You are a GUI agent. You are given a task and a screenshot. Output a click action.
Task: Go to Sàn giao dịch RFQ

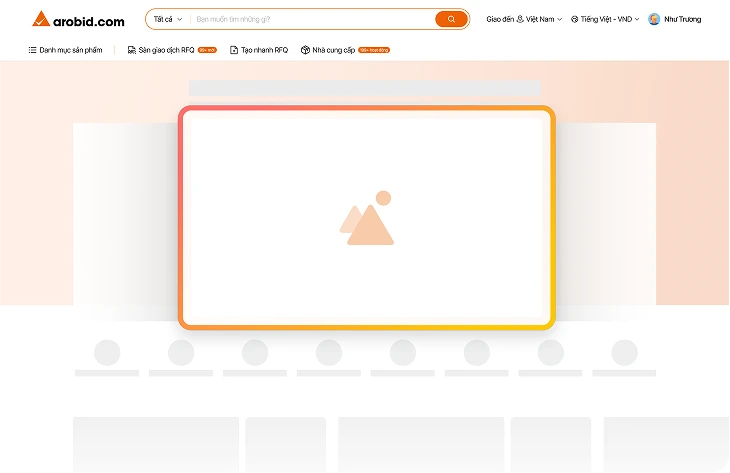click(x=166, y=50)
